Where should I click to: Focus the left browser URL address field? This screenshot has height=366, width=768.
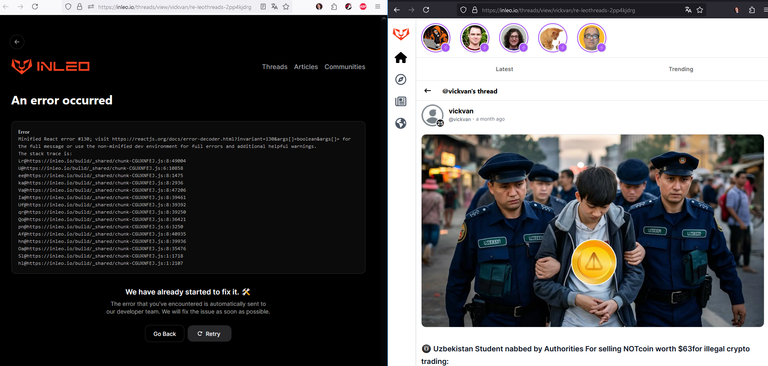point(174,7)
